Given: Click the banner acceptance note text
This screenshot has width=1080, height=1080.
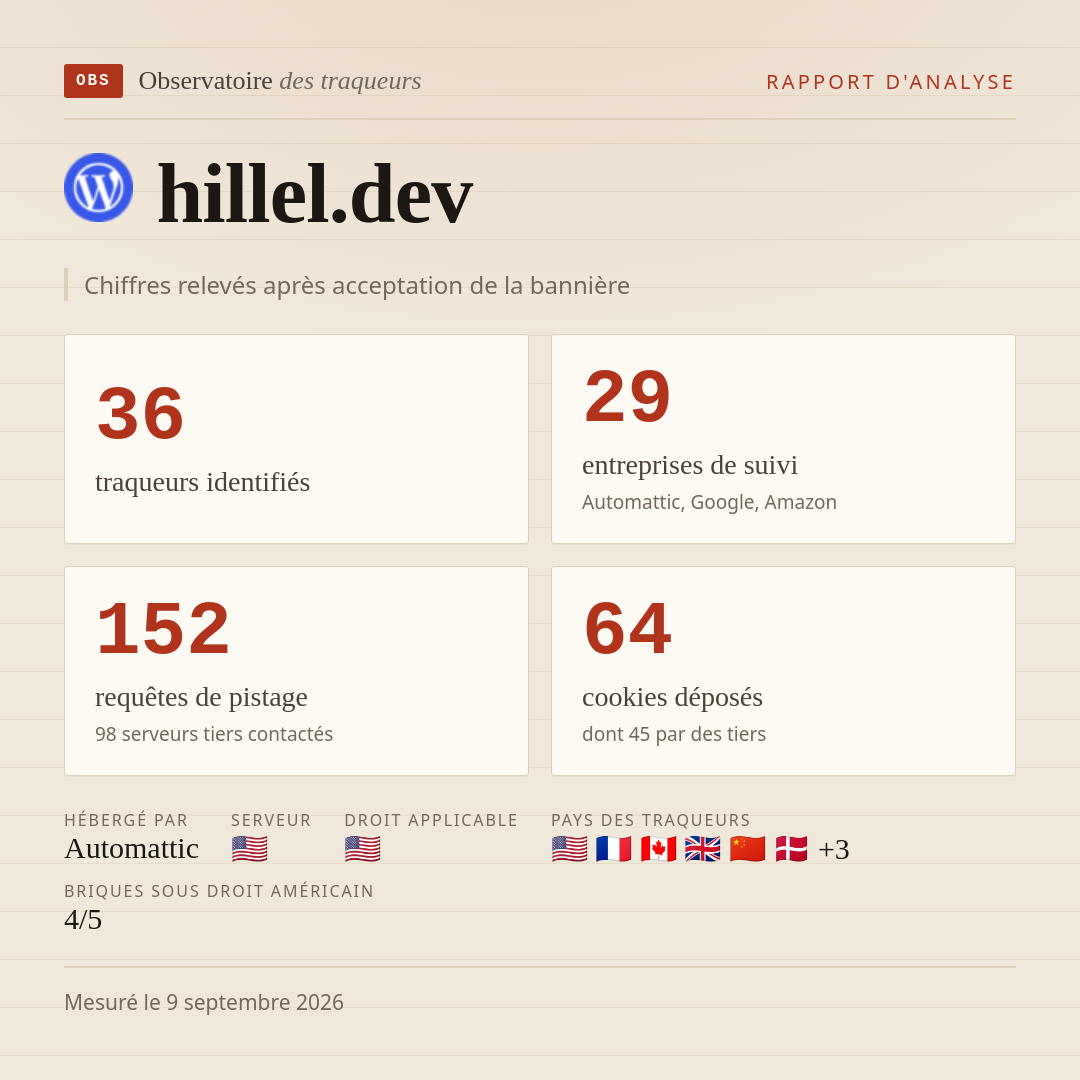Looking at the screenshot, I should click(x=357, y=285).
